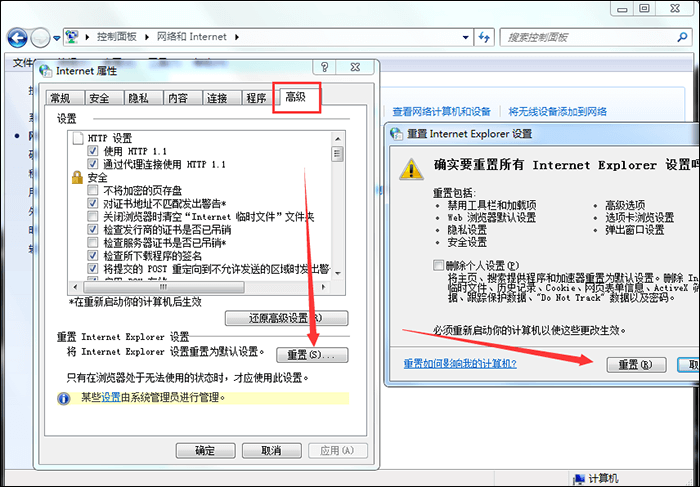Click the Forward navigation arrow
Screen dimensions: 700x487
pyautogui.click(x=41, y=37)
